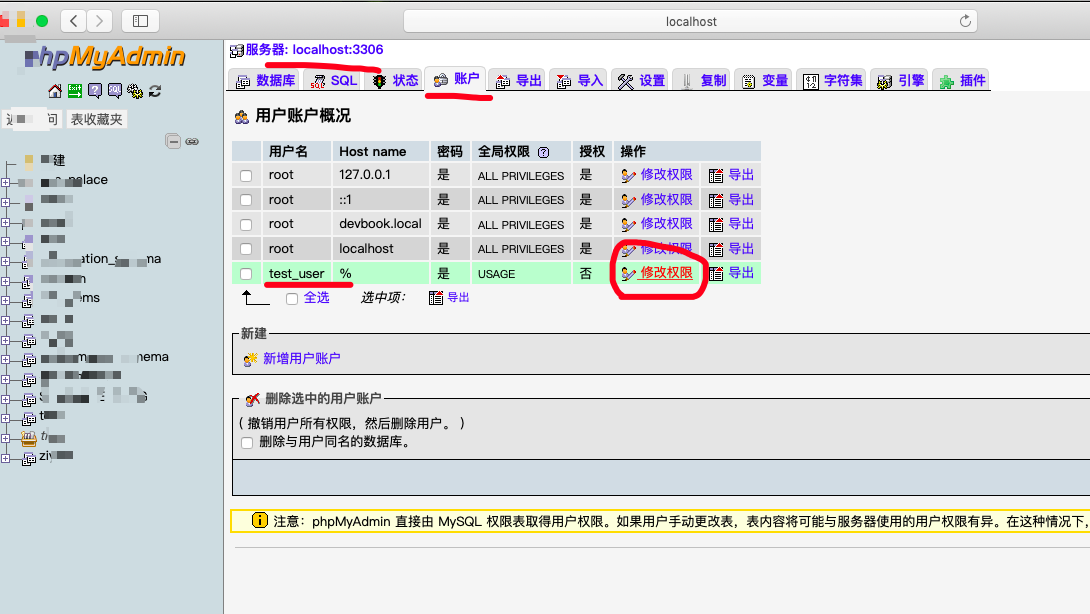The image size is (1090, 614).
Task: Click the icon beside 新增用户账户
Action: tap(250, 359)
